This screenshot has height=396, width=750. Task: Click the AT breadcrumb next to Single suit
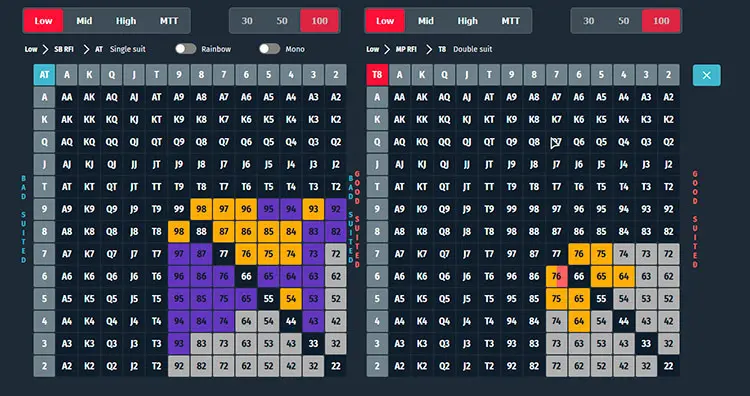click(99, 49)
